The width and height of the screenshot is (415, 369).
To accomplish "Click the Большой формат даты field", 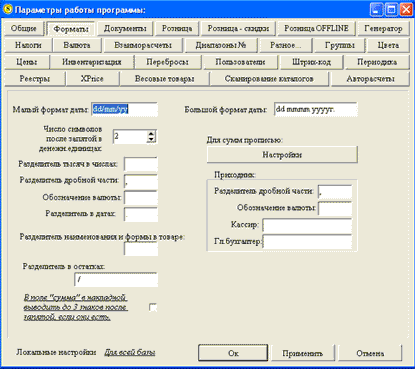I will [315, 109].
